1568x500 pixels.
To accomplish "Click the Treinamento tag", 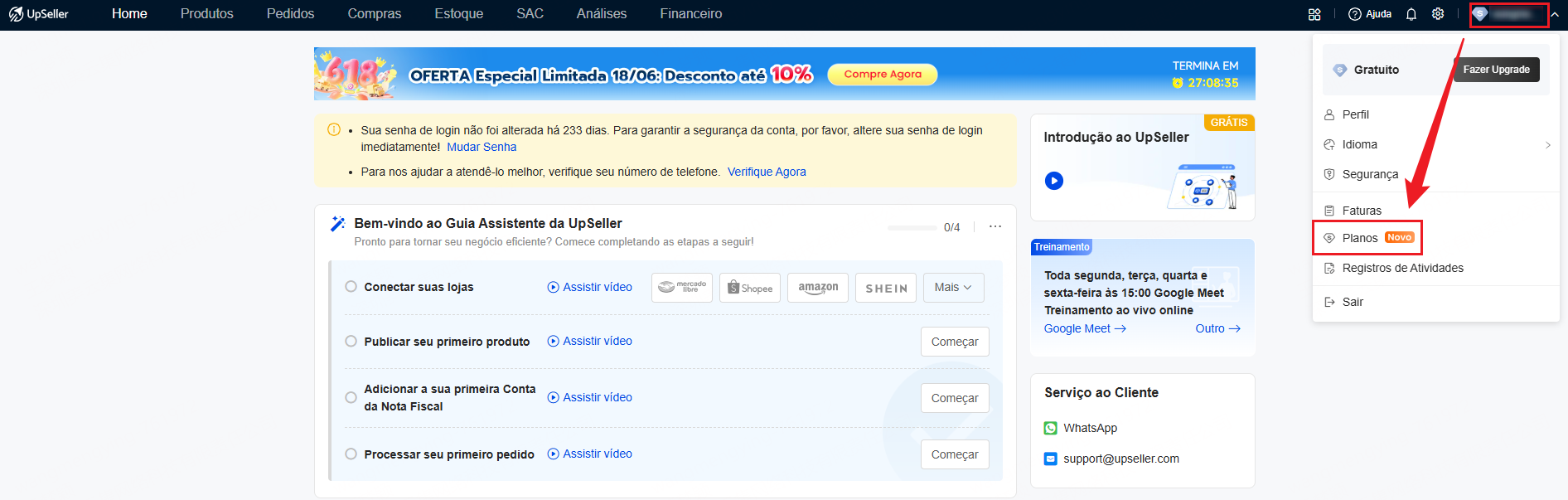I will 1062,247.
